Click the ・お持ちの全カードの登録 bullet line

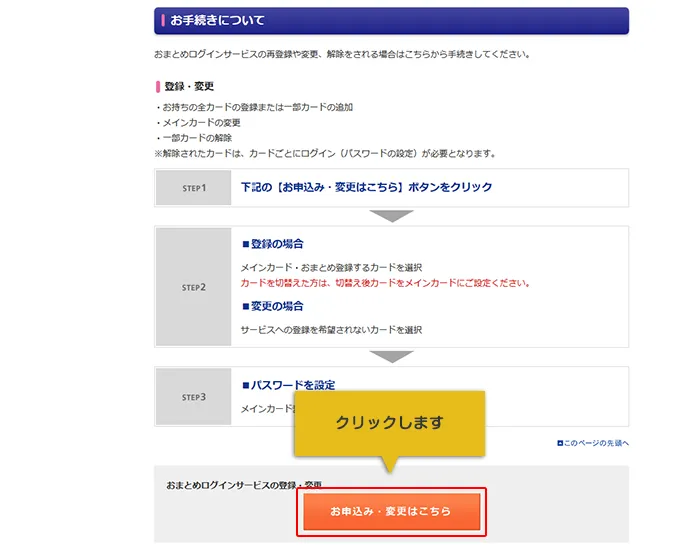[254, 107]
